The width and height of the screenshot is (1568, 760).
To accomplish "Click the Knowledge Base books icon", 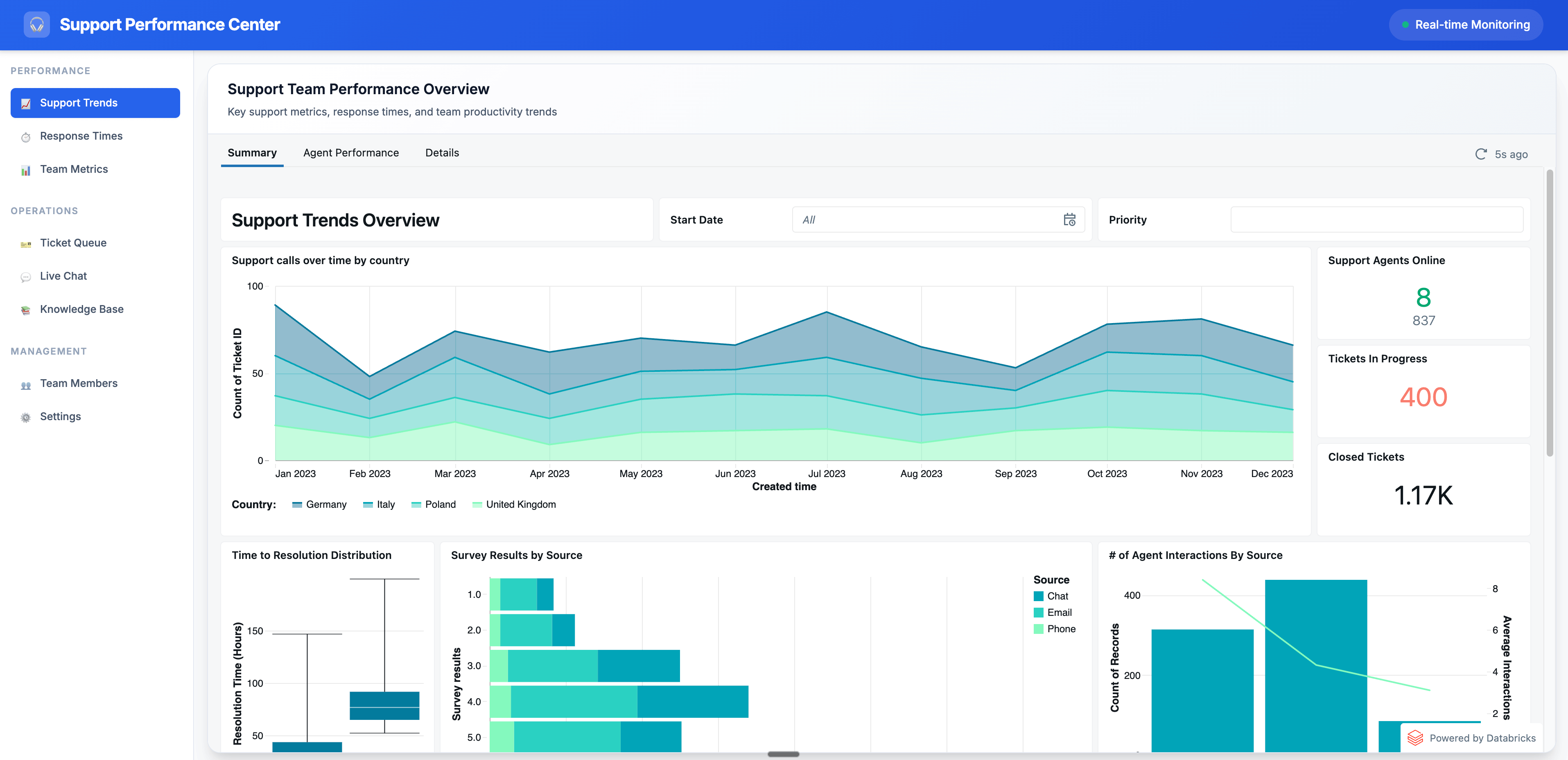I will (25, 309).
